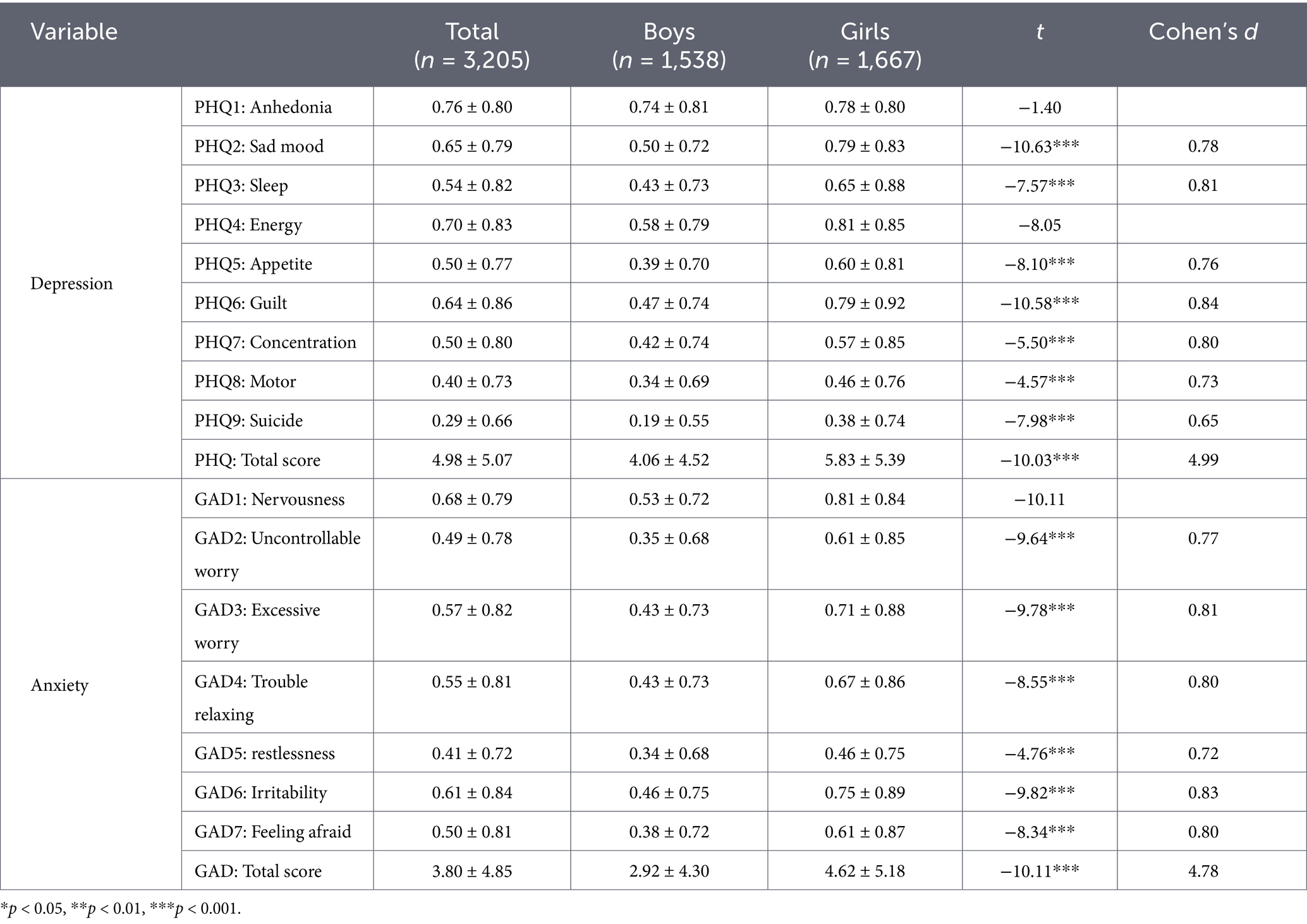Click the GAD2: Uncontrollable worry label
This screenshot has height=924, width=1307.
pyautogui.click(x=277, y=554)
